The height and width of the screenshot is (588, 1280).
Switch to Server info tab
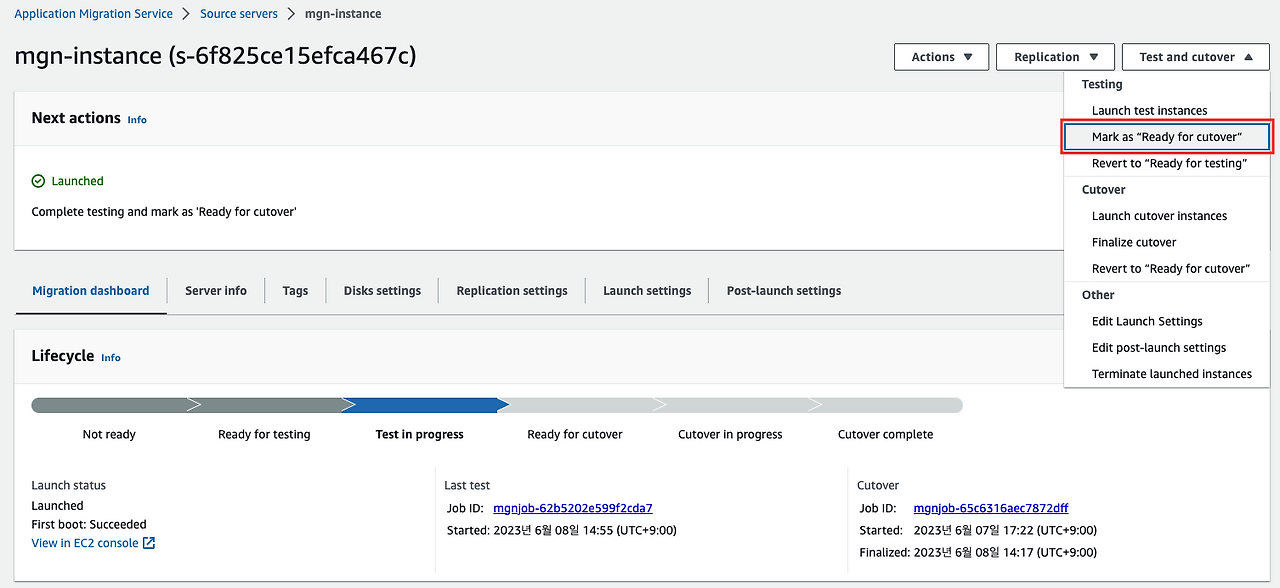(216, 291)
